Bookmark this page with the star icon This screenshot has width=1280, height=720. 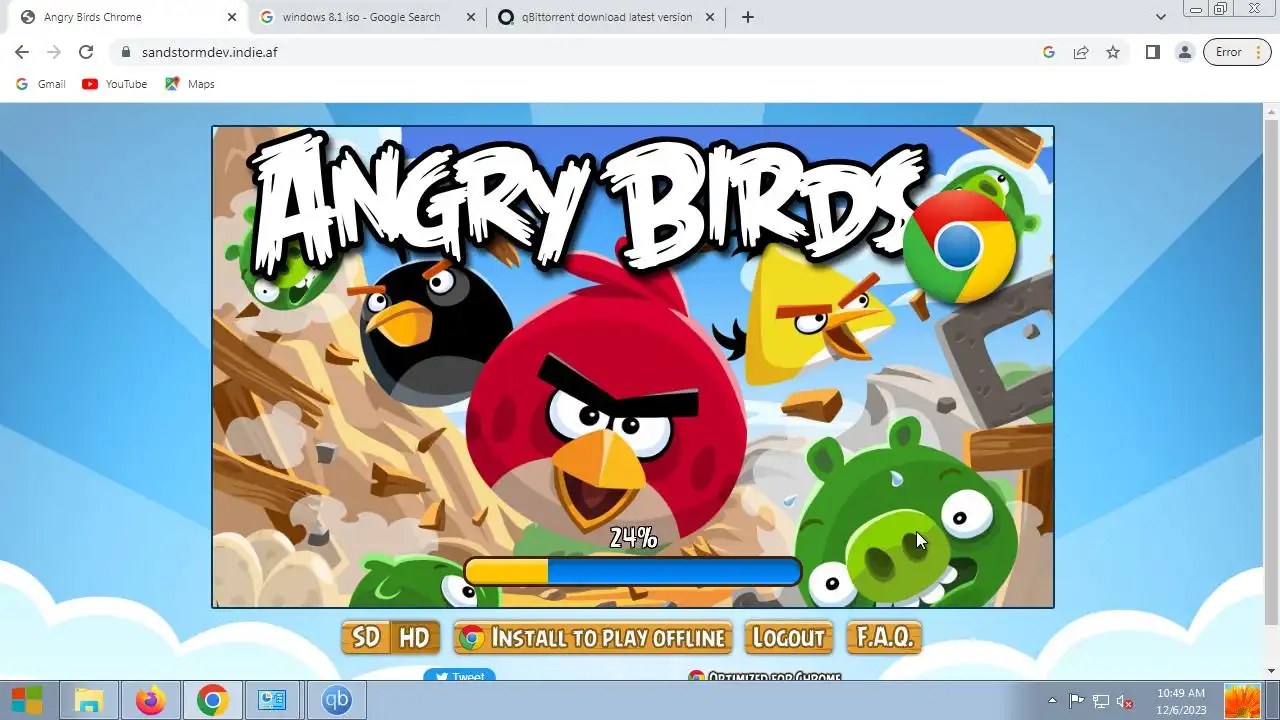(x=1113, y=52)
